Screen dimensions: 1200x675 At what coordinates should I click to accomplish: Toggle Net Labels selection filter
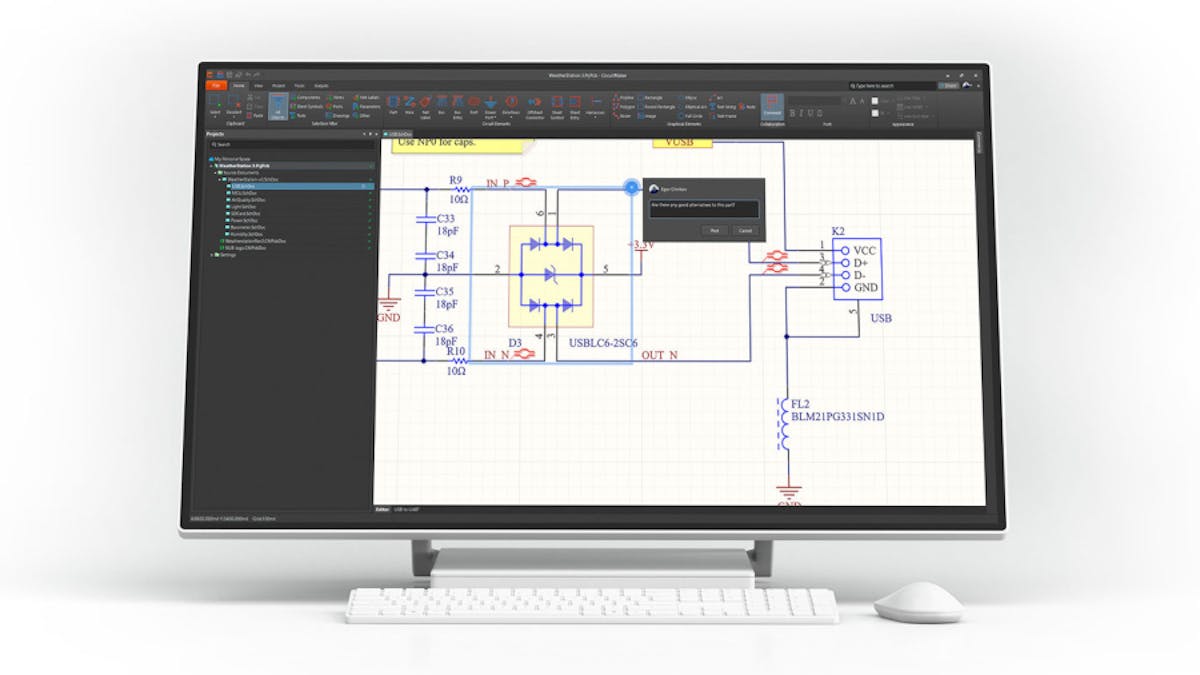click(x=366, y=97)
